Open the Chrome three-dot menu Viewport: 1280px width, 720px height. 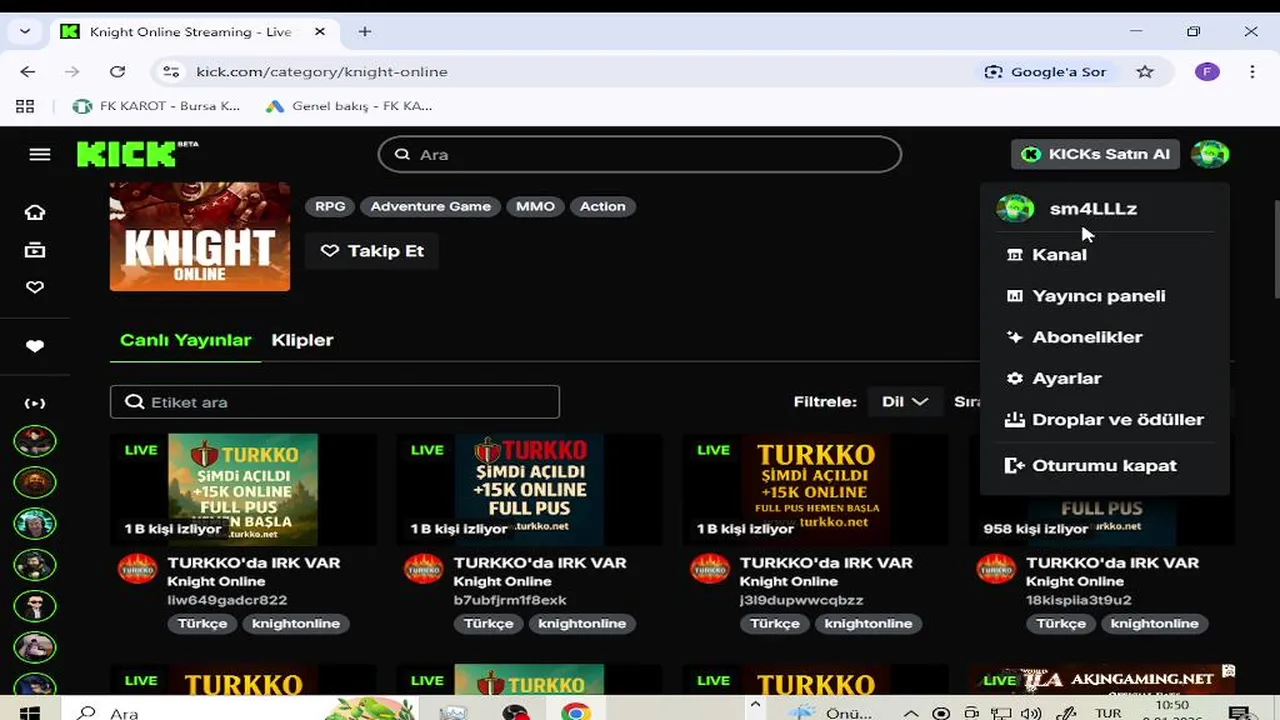[x=1252, y=72]
